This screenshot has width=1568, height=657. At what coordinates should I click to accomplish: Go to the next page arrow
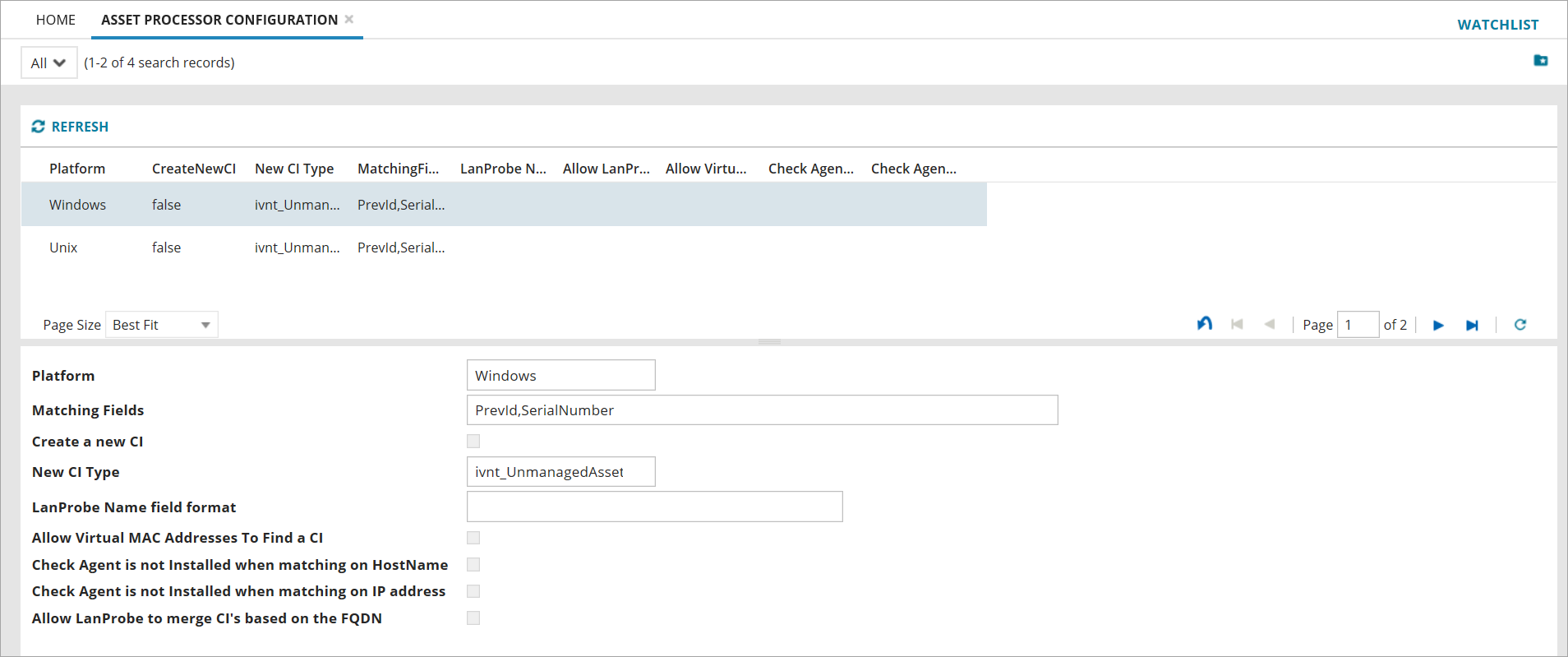1438,326
